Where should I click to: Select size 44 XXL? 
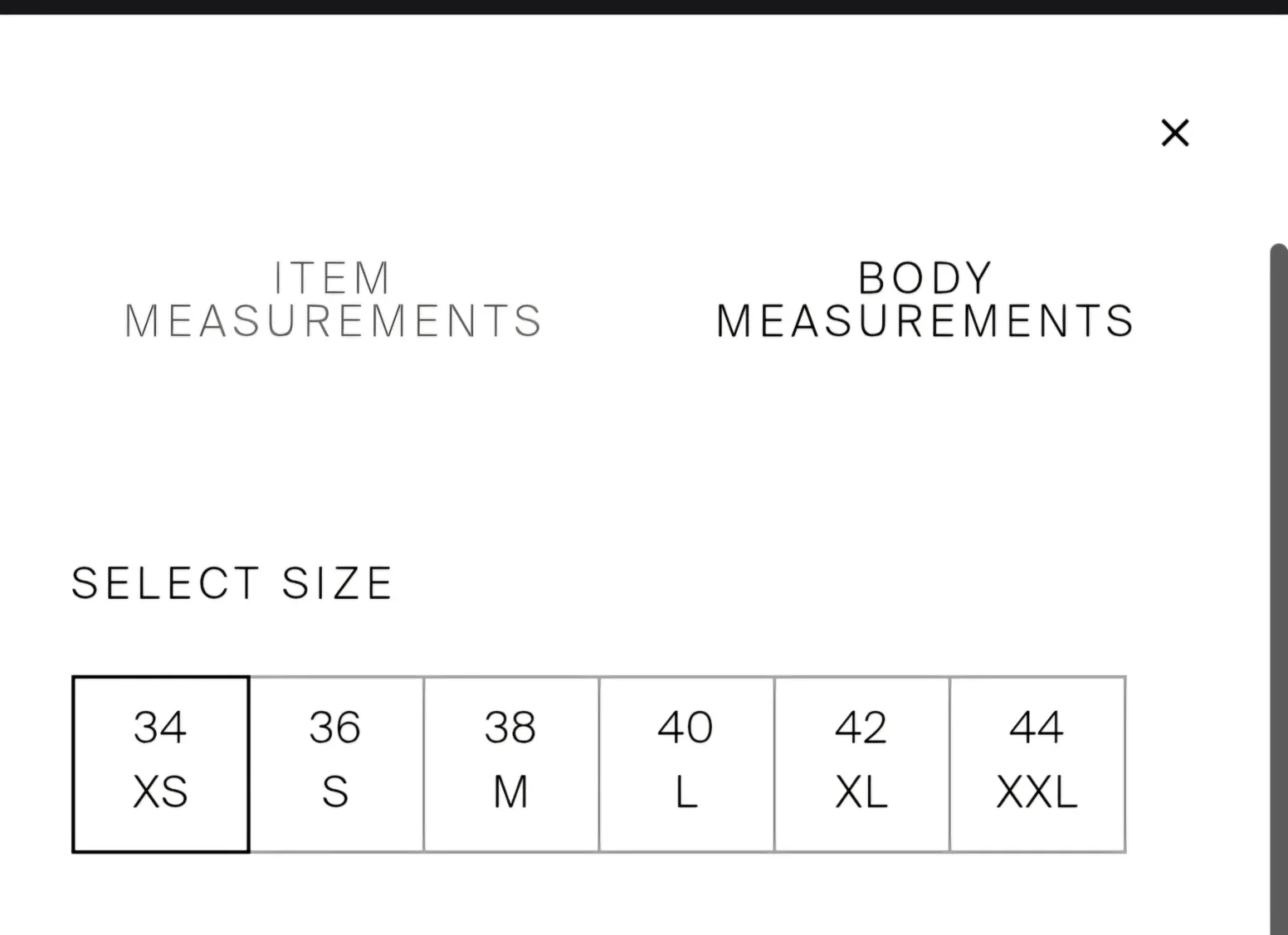pyautogui.click(x=1037, y=764)
